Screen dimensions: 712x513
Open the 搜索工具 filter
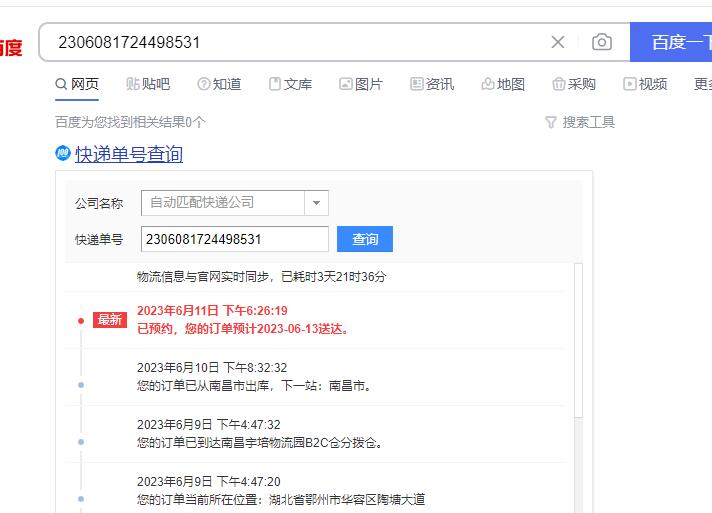[580, 122]
